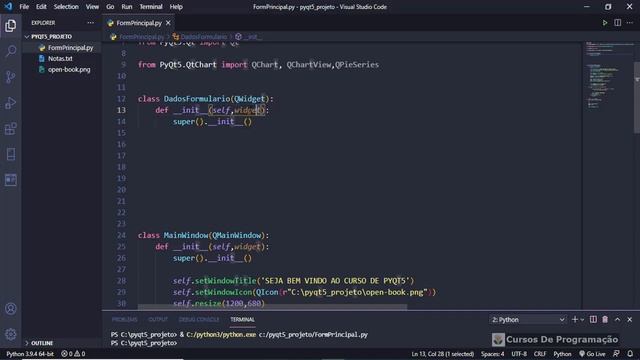Open Explorer panel ellipsis menu
The width and height of the screenshot is (640, 360).
(x=91, y=23)
